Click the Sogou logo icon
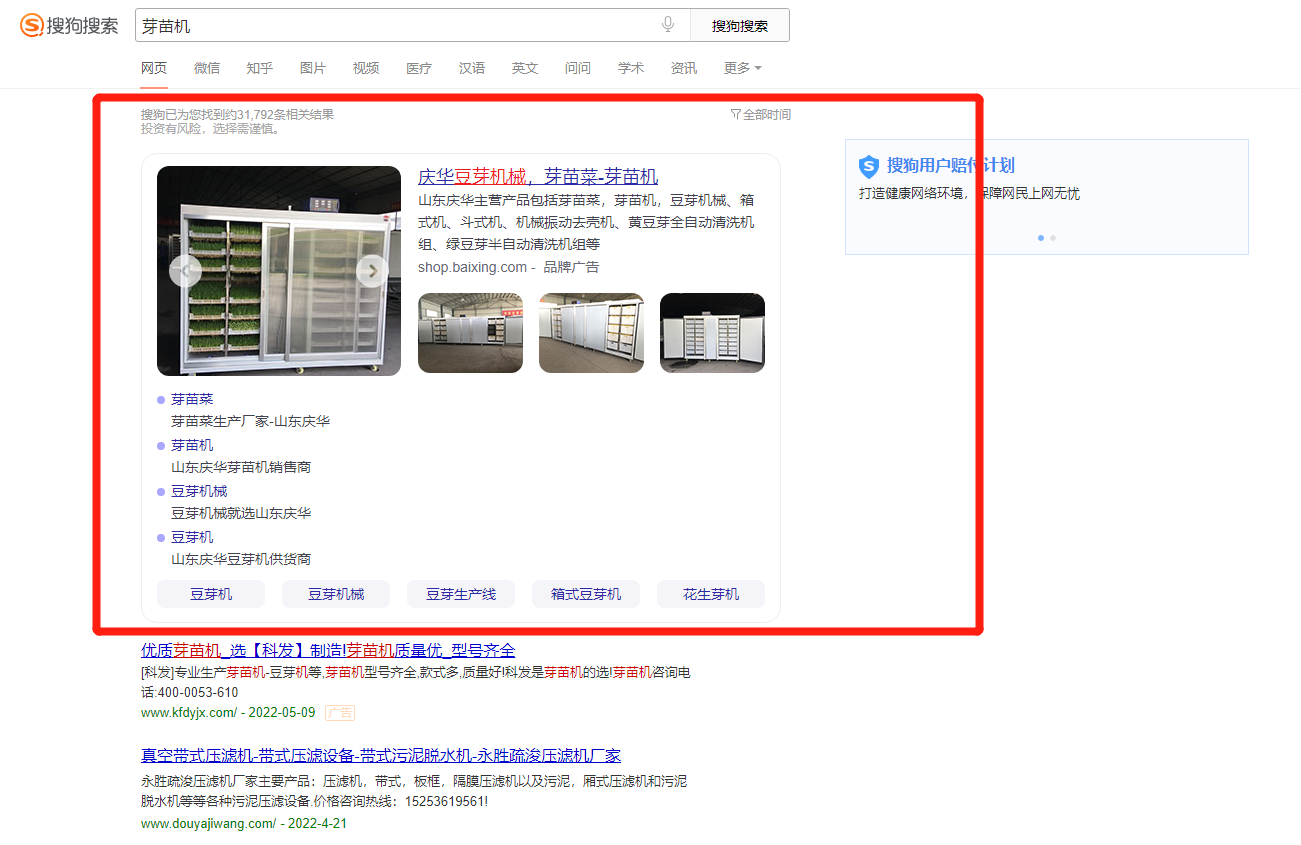Viewport: 1301px width, 845px height. coord(32,25)
